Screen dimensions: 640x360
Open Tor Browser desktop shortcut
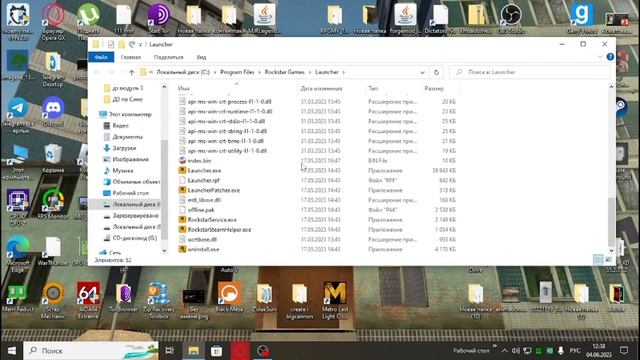click(123, 297)
